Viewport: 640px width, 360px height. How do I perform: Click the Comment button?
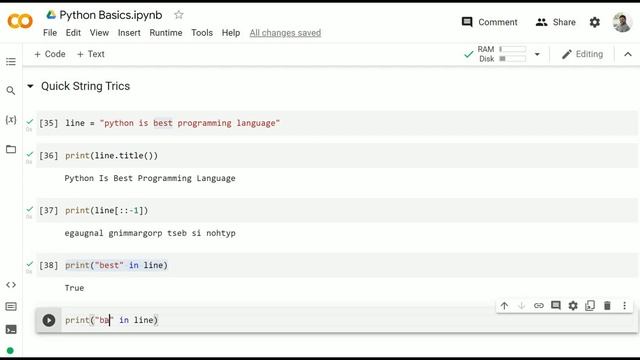pyautogui.click(x=489, y=22)
